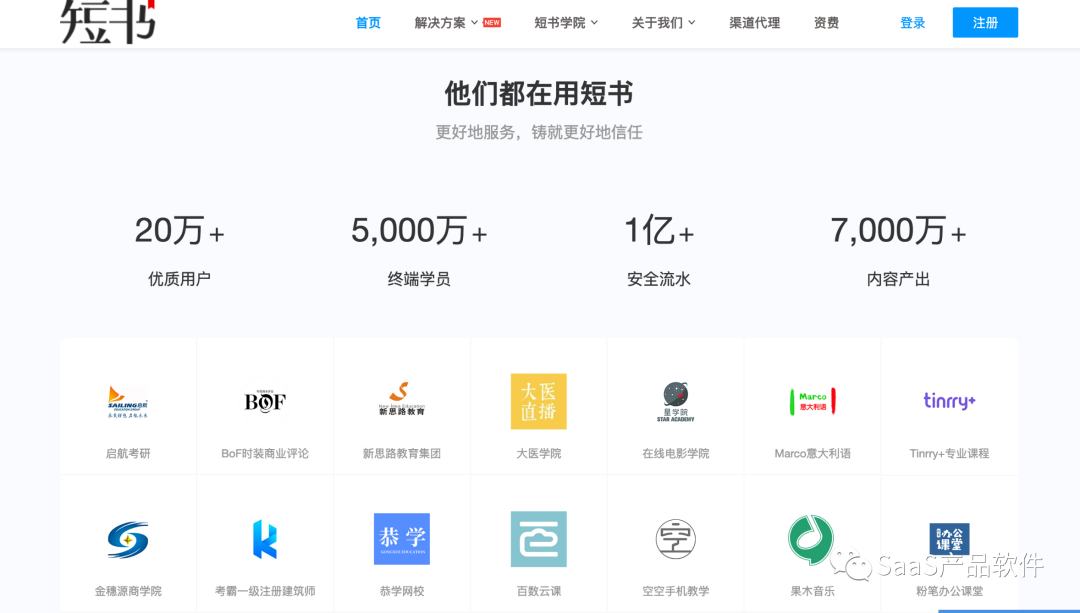The width and height of the screenshot is (1080, 613).
Task: Open the 渠道代理 nav item
Action: coord(754,23)
